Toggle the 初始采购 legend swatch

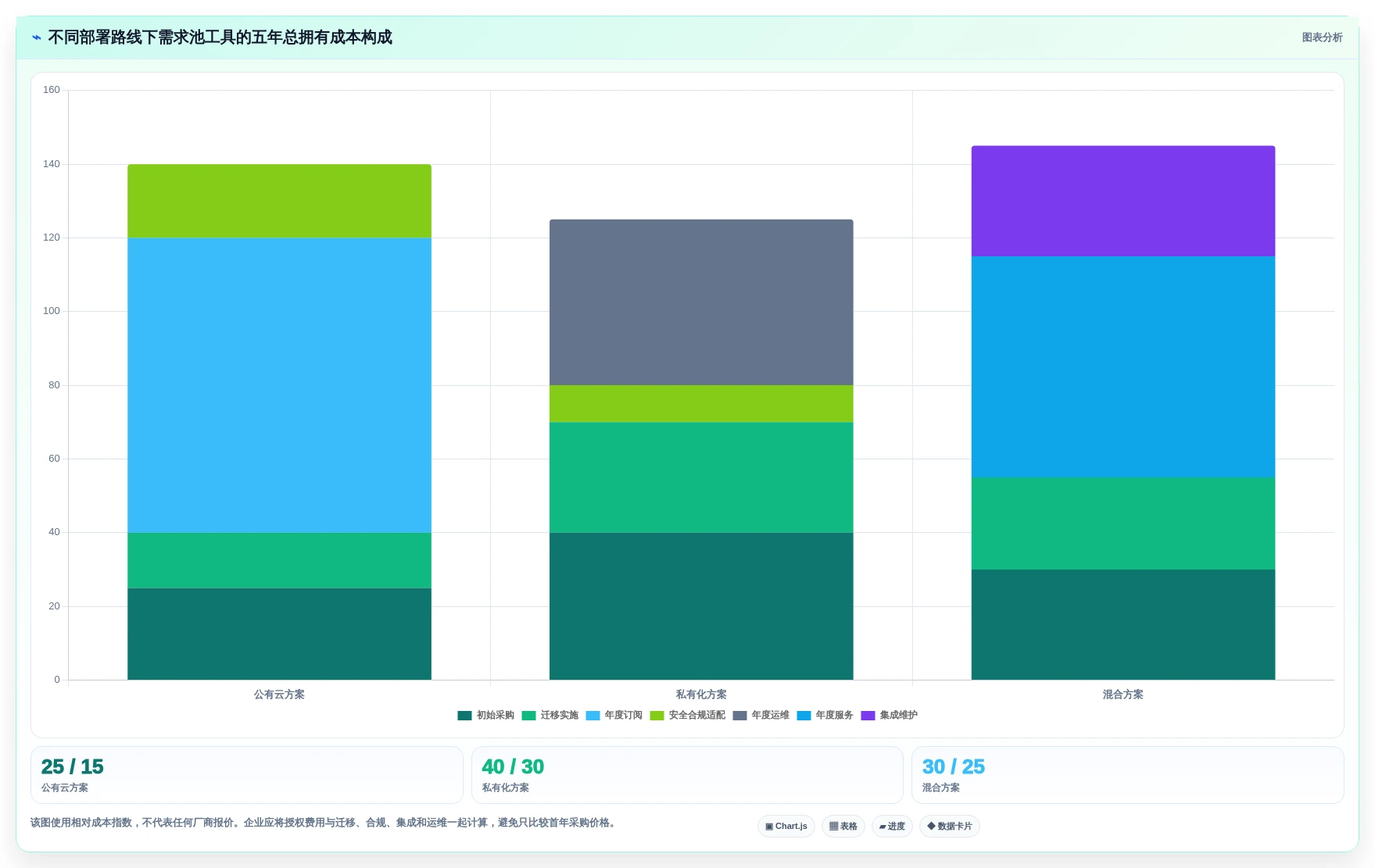[x=464, y=716]
